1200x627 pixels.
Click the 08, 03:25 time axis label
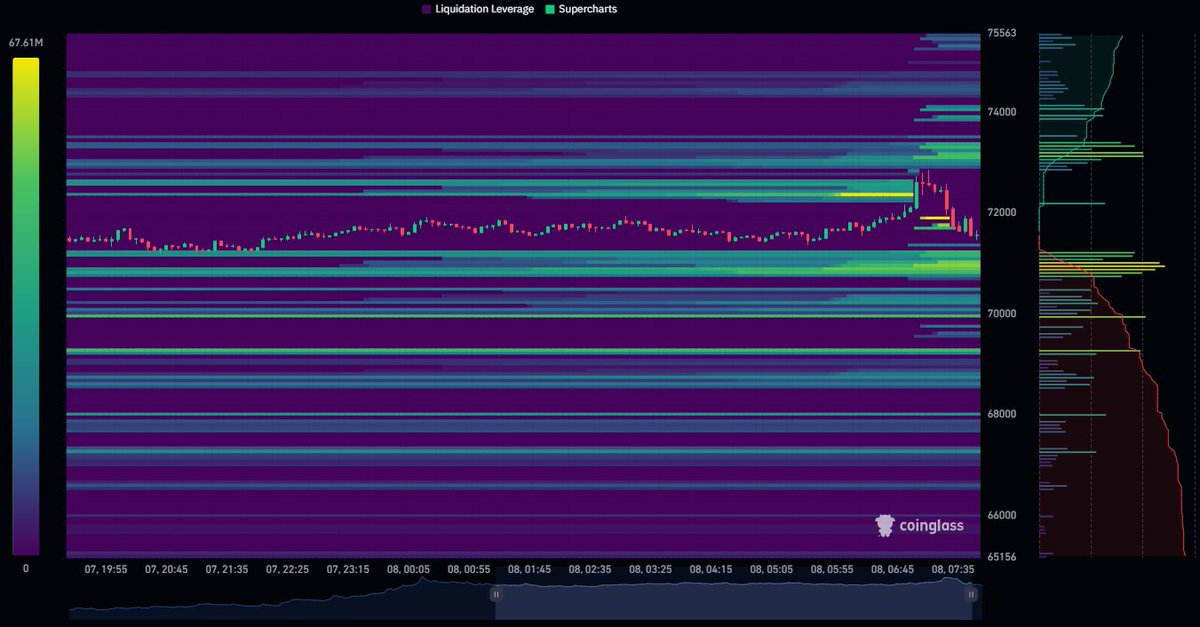(650, 569)
